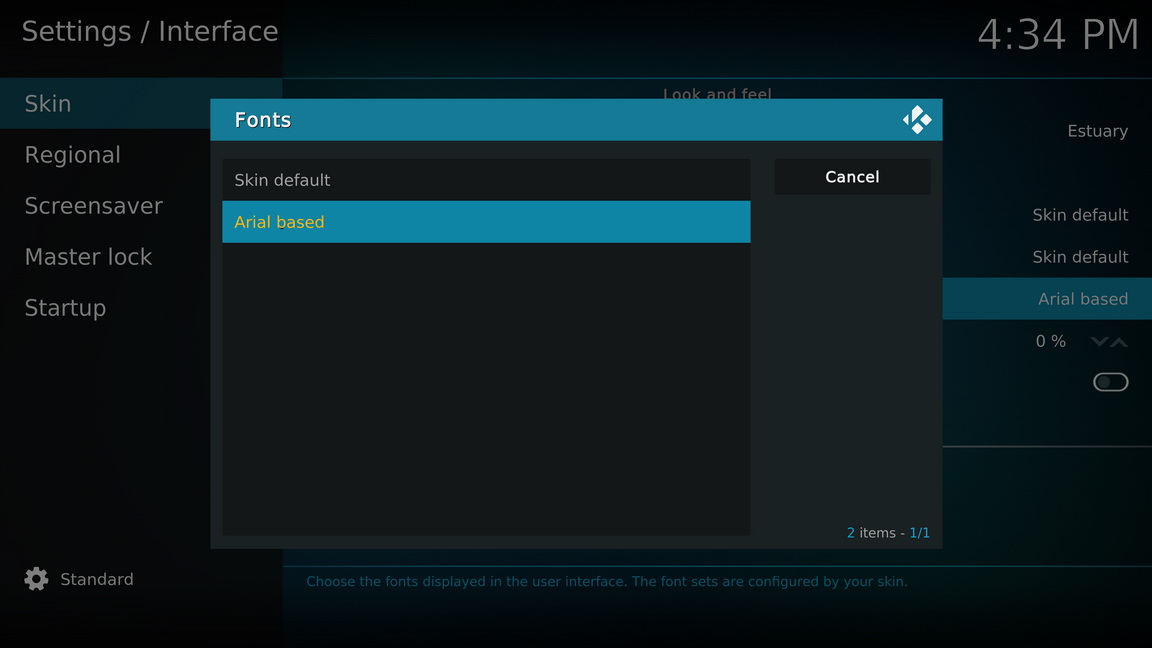The image size is (1152, 648).
Task: Click the settings level gear icon
Action: tap(36, 579)
